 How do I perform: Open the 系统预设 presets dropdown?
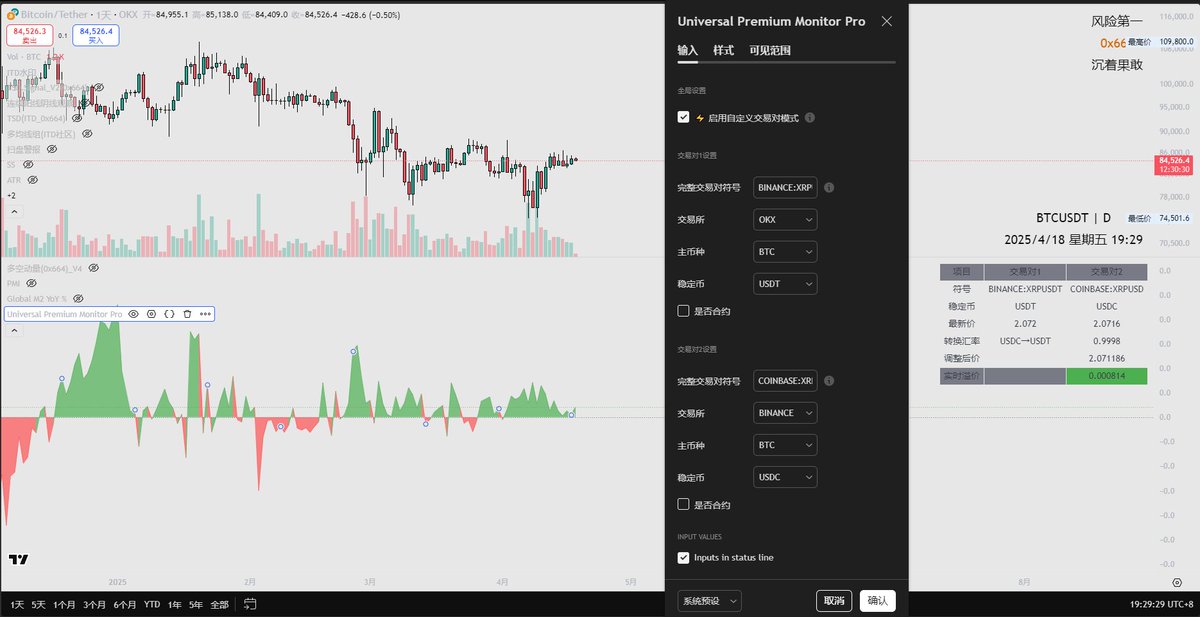(709, 601)
